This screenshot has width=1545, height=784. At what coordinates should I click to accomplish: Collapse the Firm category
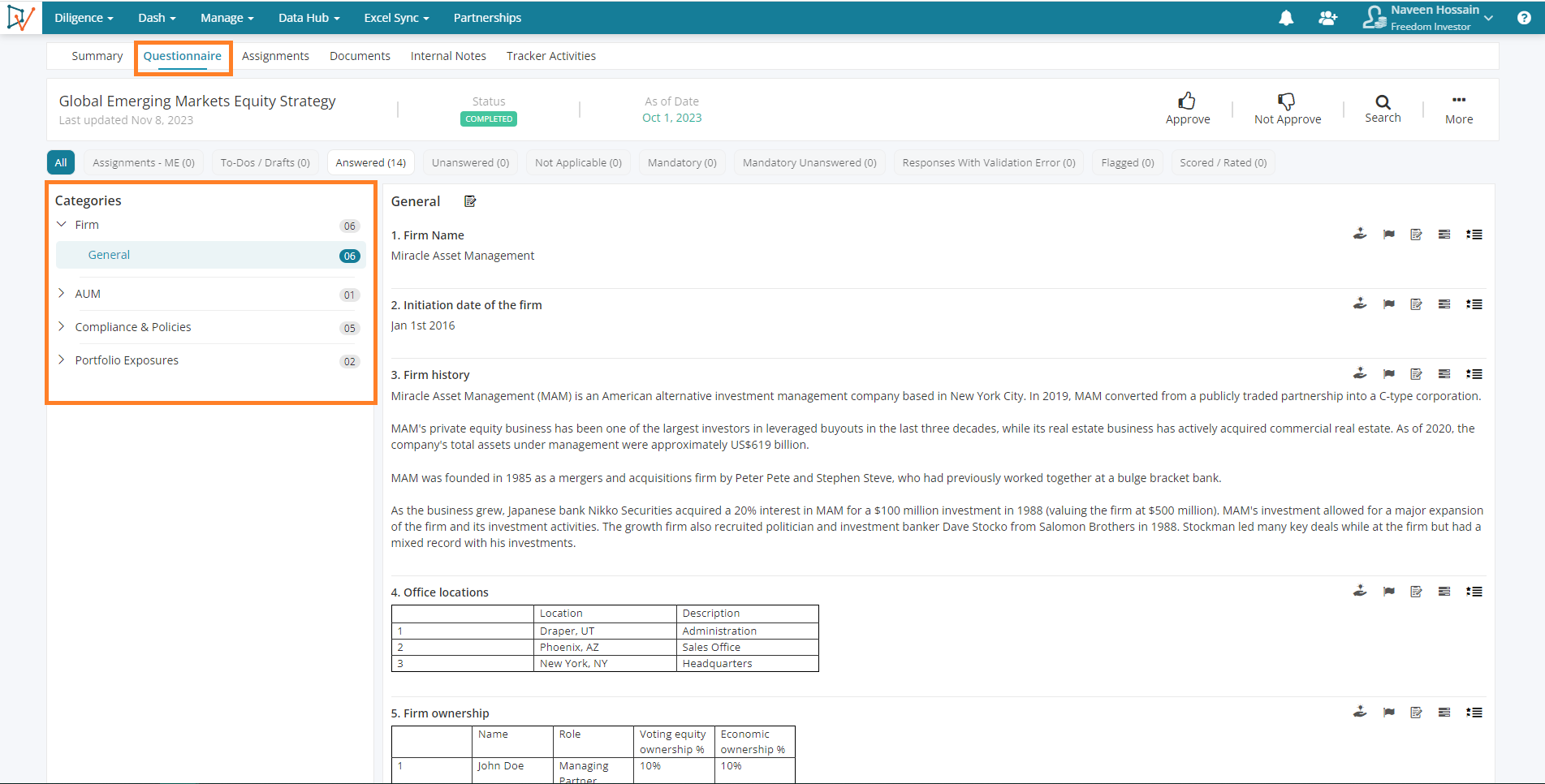[x=62, y=225]
